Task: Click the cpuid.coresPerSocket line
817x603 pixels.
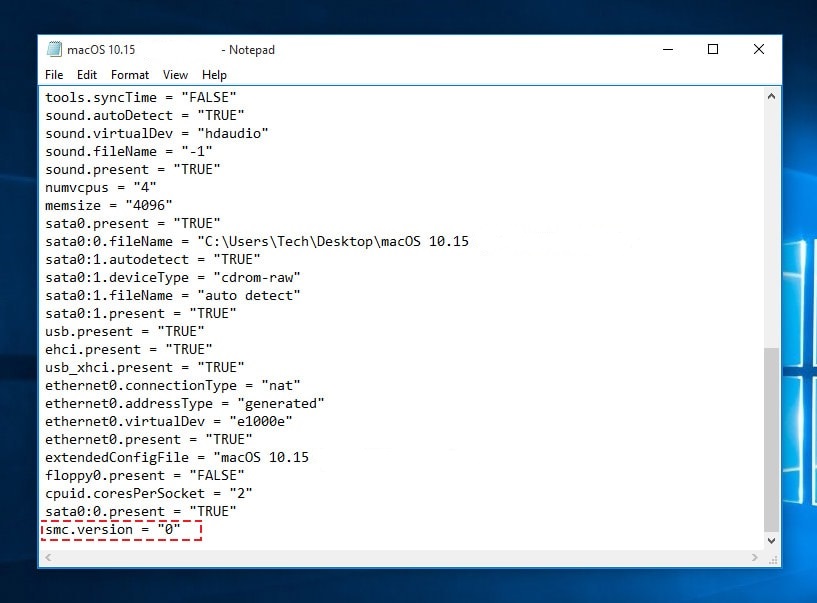Action: [150, 493]
